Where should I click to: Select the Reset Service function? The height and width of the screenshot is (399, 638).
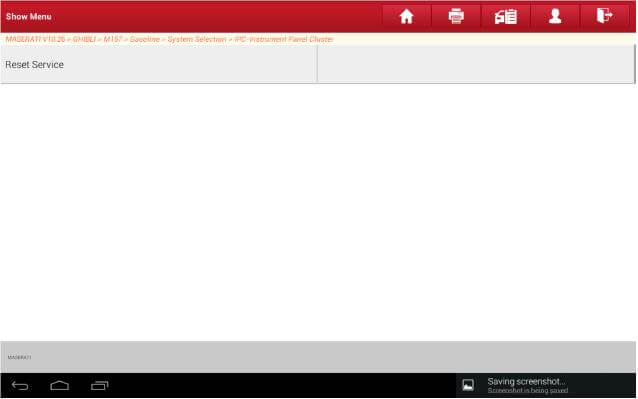click(x=159, y=65)
